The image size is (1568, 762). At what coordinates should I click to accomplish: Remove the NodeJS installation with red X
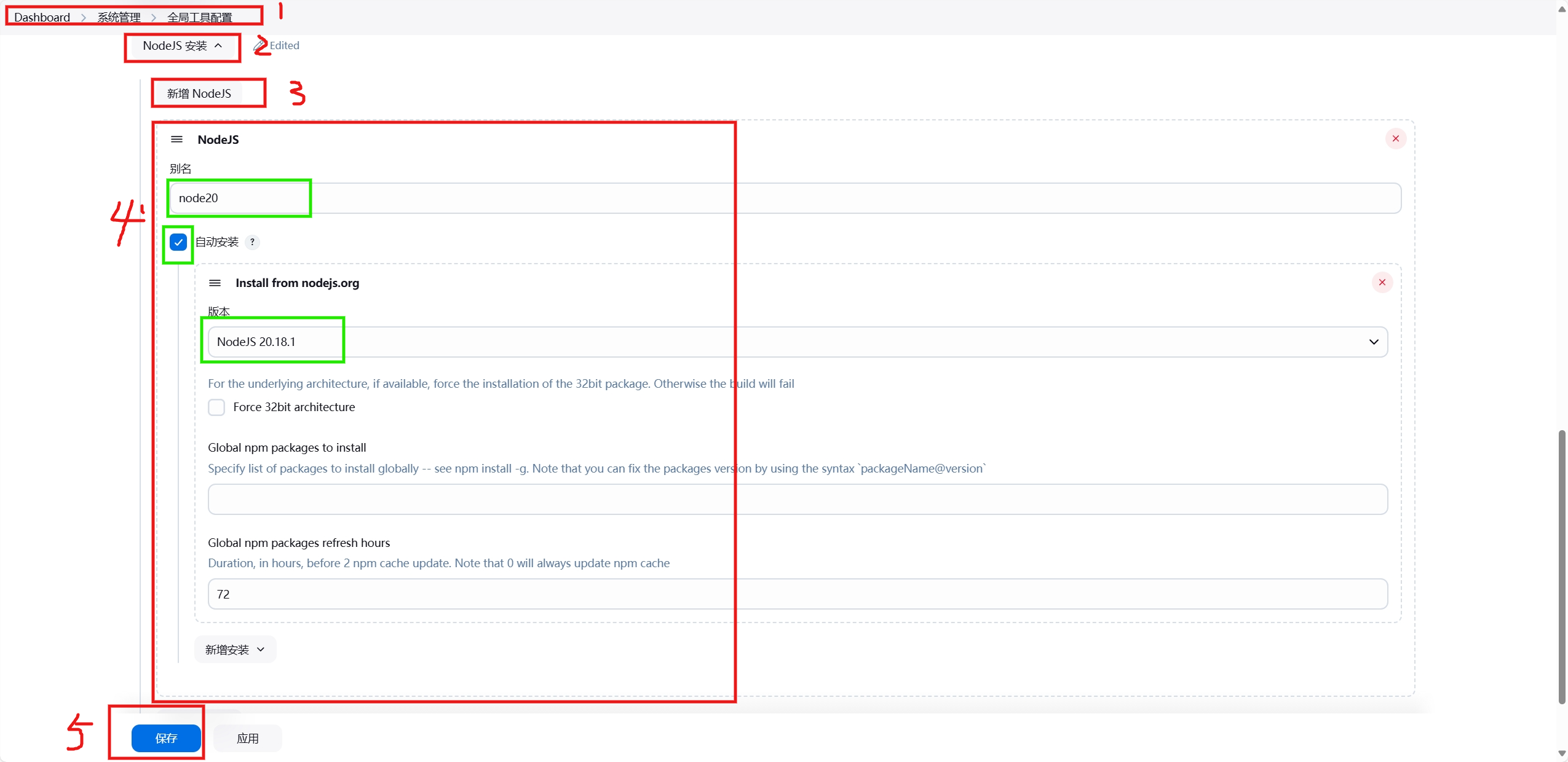click(x=1395, y=139)
